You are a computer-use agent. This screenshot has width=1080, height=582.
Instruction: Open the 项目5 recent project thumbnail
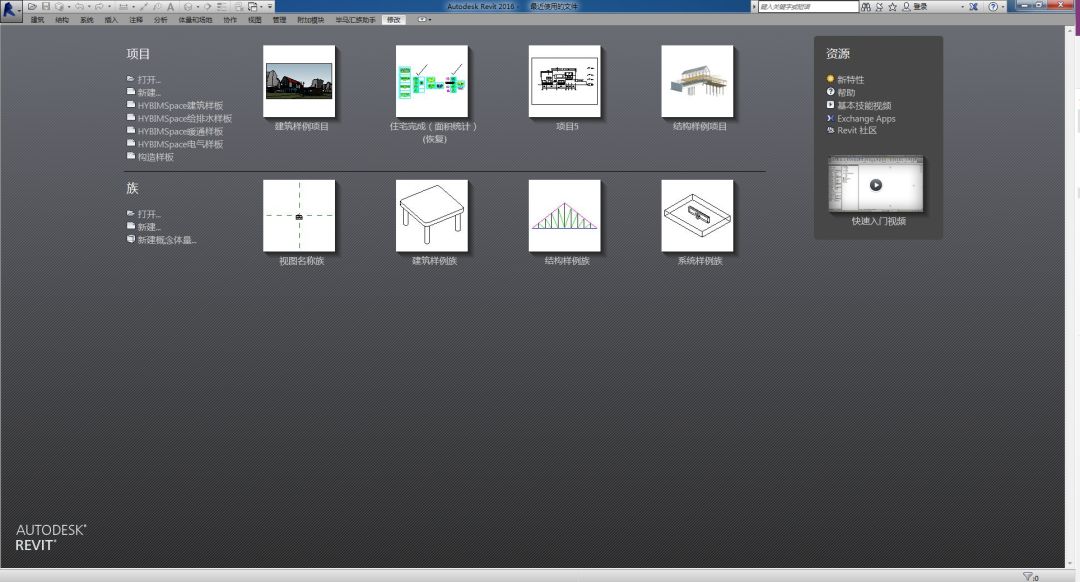[x=565, y=81]
